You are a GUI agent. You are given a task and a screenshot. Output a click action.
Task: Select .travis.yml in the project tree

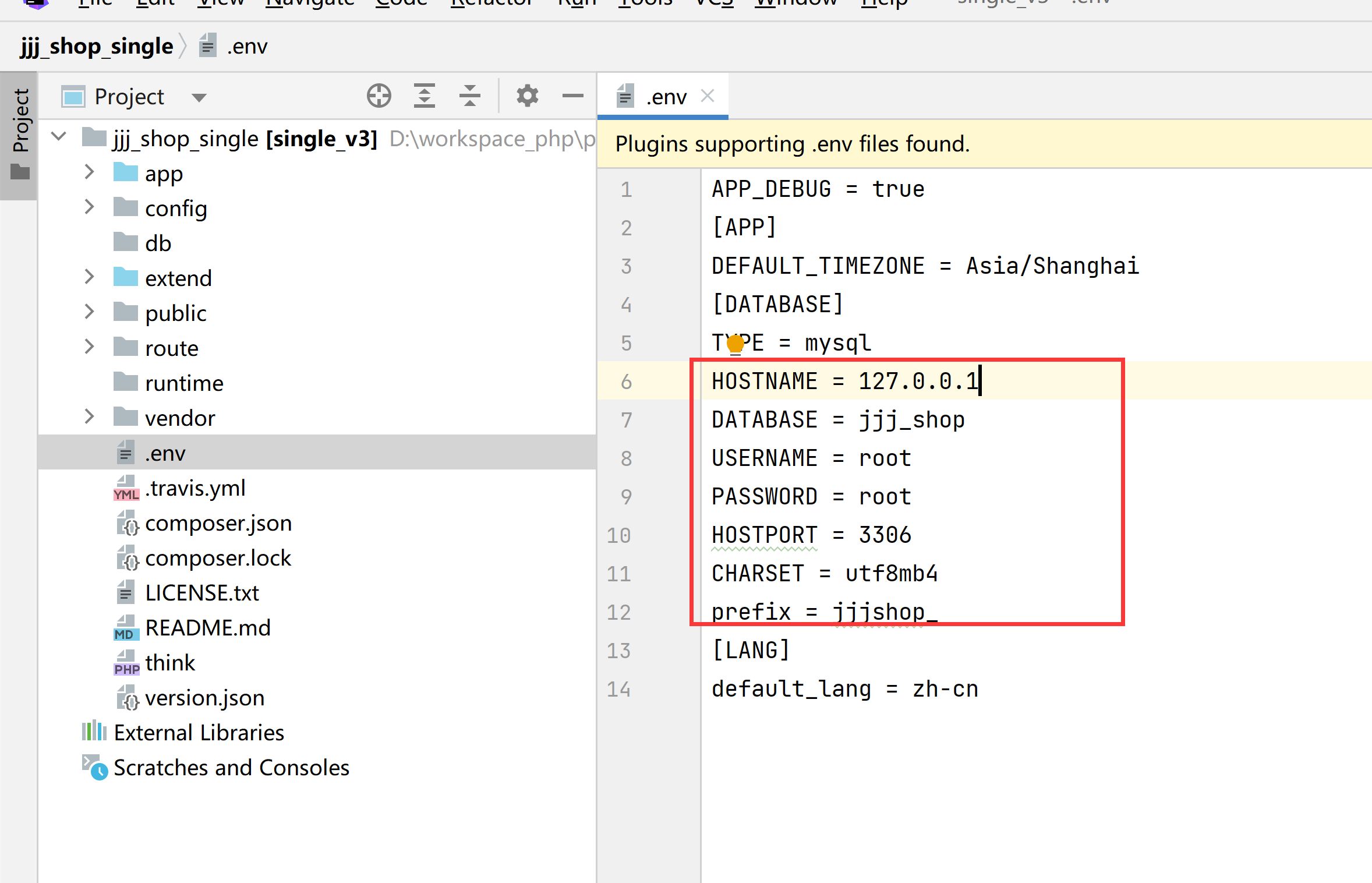coord(195,488)
